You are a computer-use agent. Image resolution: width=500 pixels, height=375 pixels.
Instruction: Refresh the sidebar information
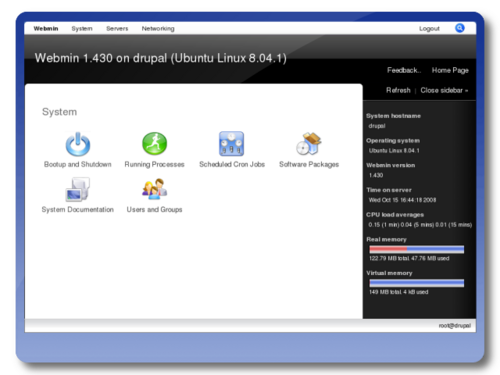tap(398, 90)
